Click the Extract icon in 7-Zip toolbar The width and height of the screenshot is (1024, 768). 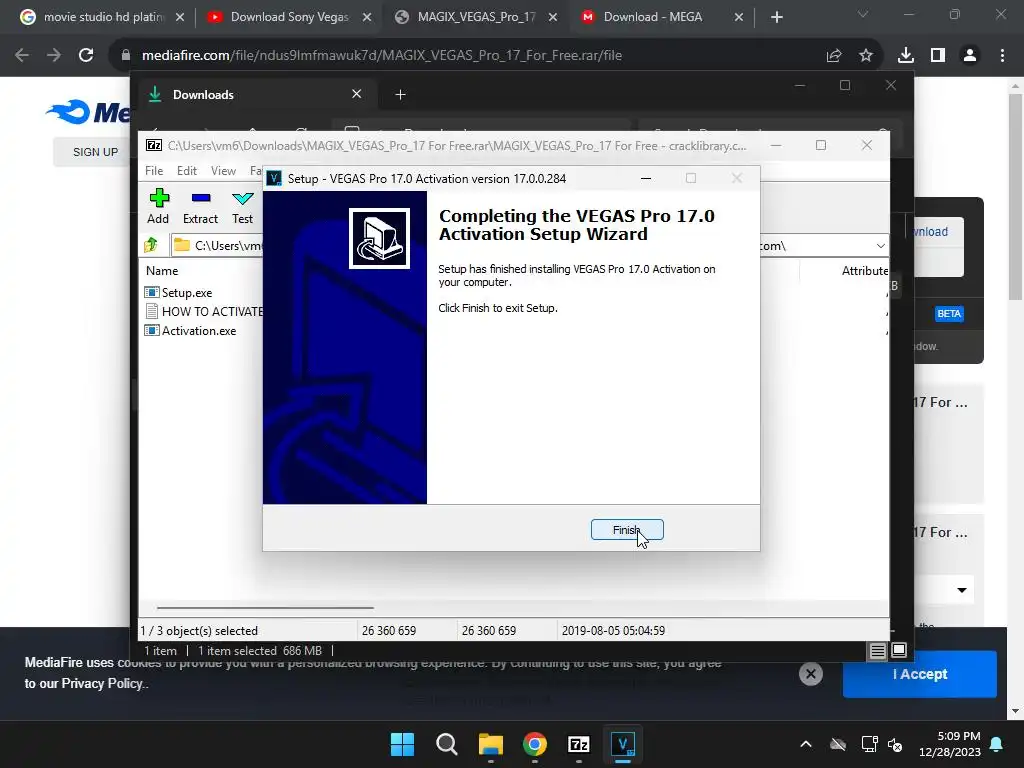pyautogui.click(x=200, y=206)
